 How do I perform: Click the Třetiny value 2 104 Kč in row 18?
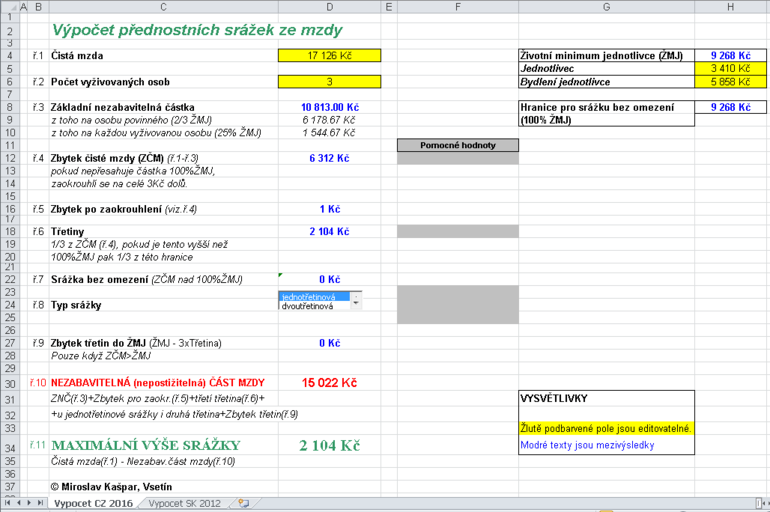pos(330,231)
